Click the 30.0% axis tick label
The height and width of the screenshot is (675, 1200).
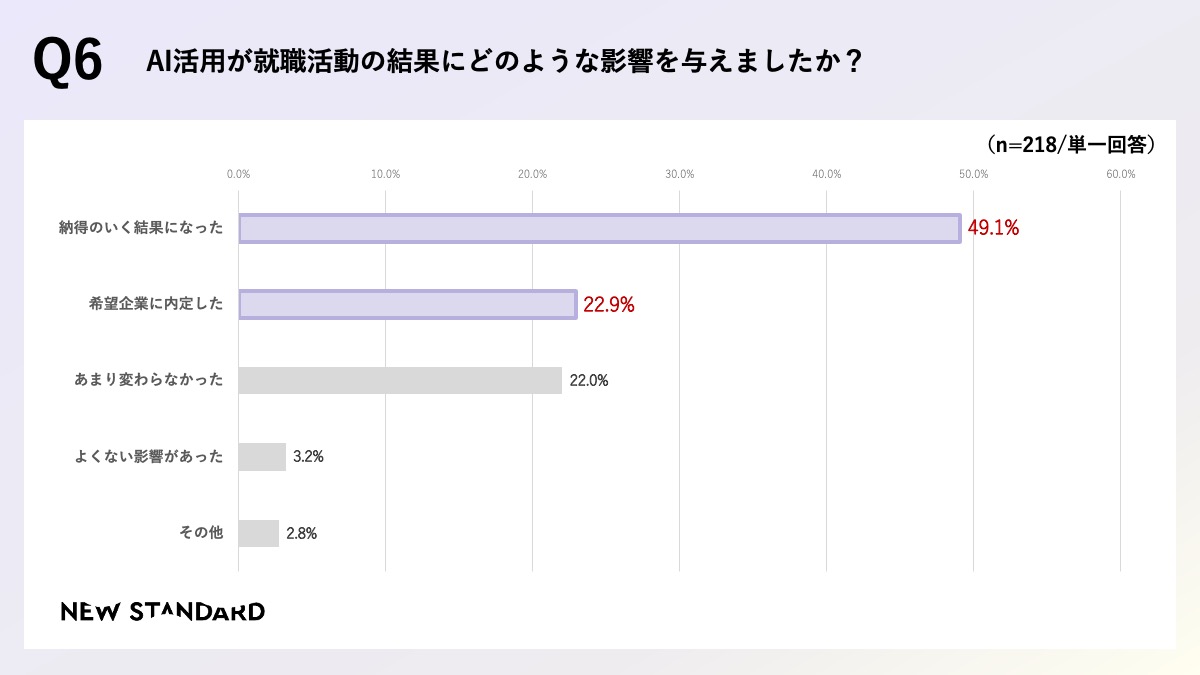pyautogui.click(x=680, y=174)
